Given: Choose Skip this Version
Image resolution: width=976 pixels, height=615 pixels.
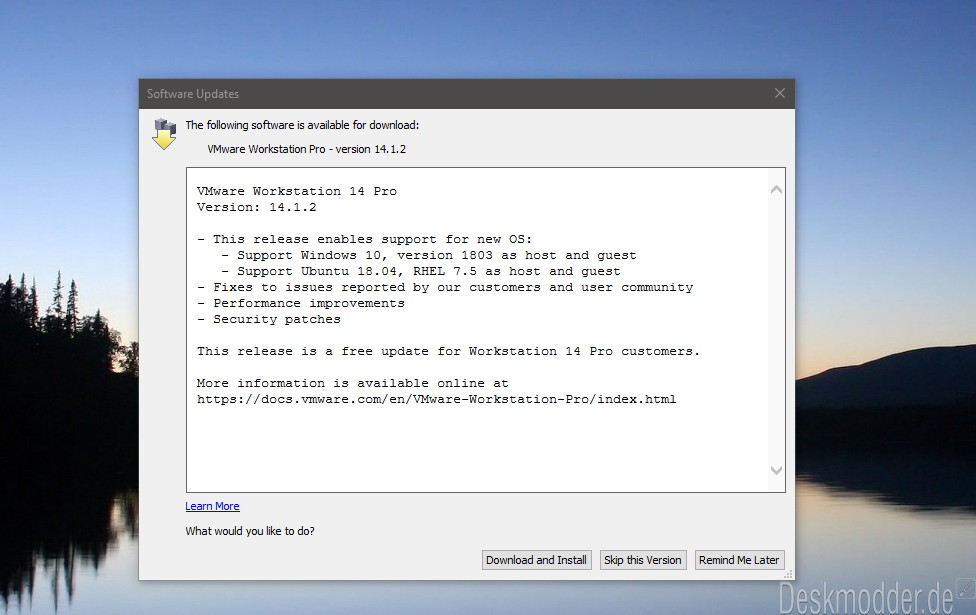Looking at the screenshot, I should (642, 560).
